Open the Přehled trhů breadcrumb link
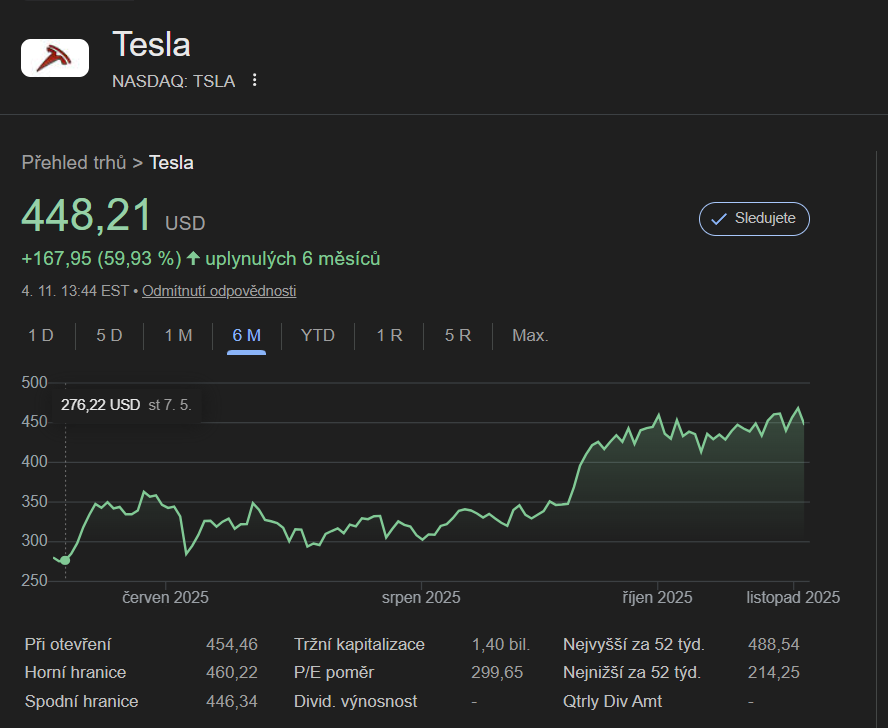The image size is (888, 728). click(x=74, y=162)
